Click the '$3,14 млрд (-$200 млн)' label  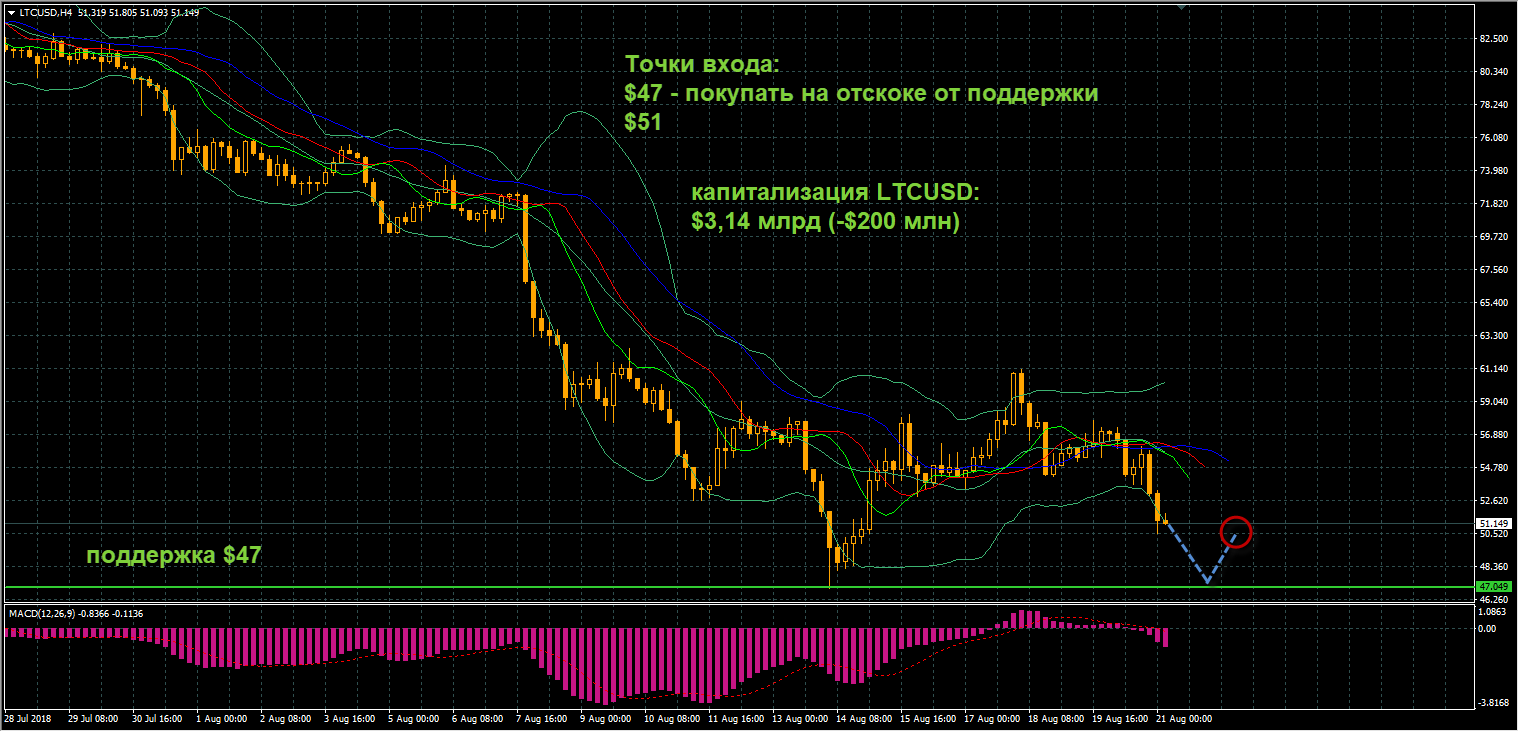click(x=825, y=221)
